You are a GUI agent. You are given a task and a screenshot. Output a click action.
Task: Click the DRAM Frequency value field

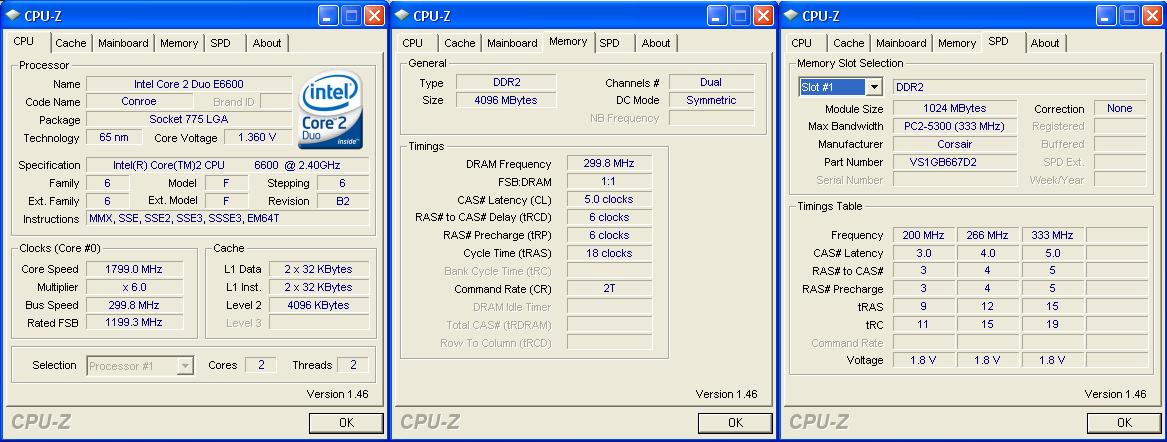[609, 164]
